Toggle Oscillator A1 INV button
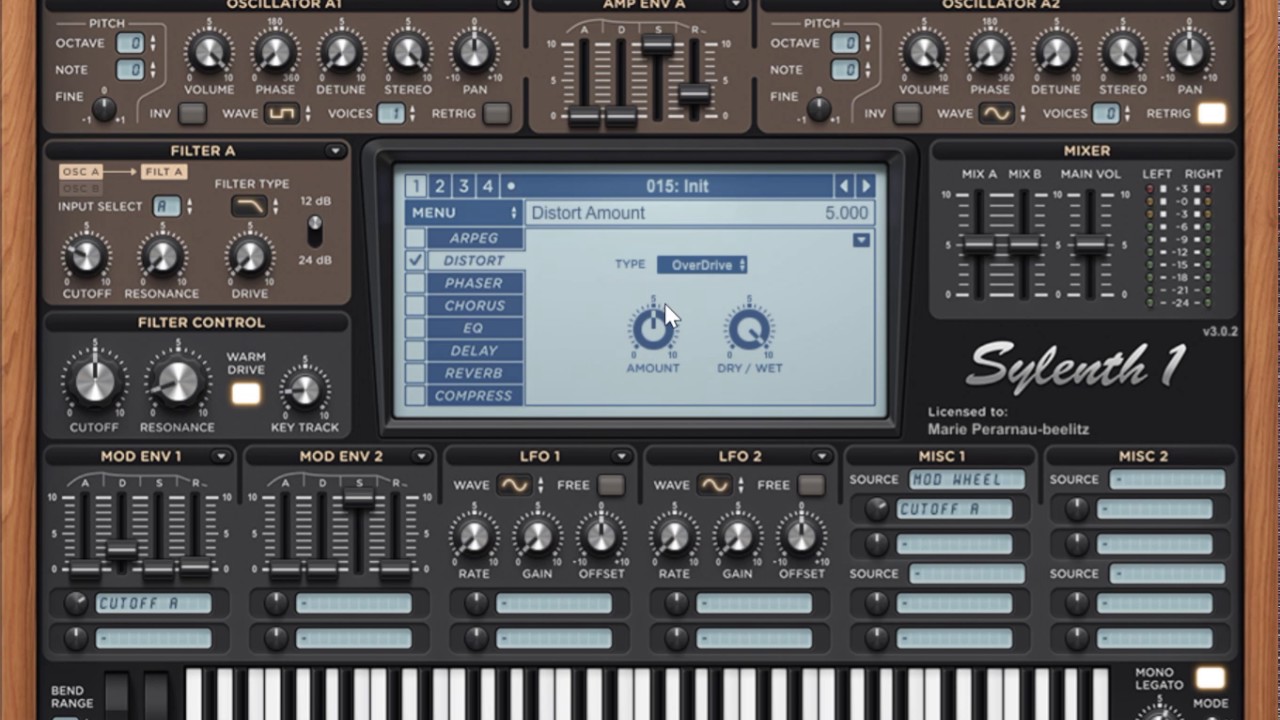This screenshot has width=1280, height=720. (192, 113)
